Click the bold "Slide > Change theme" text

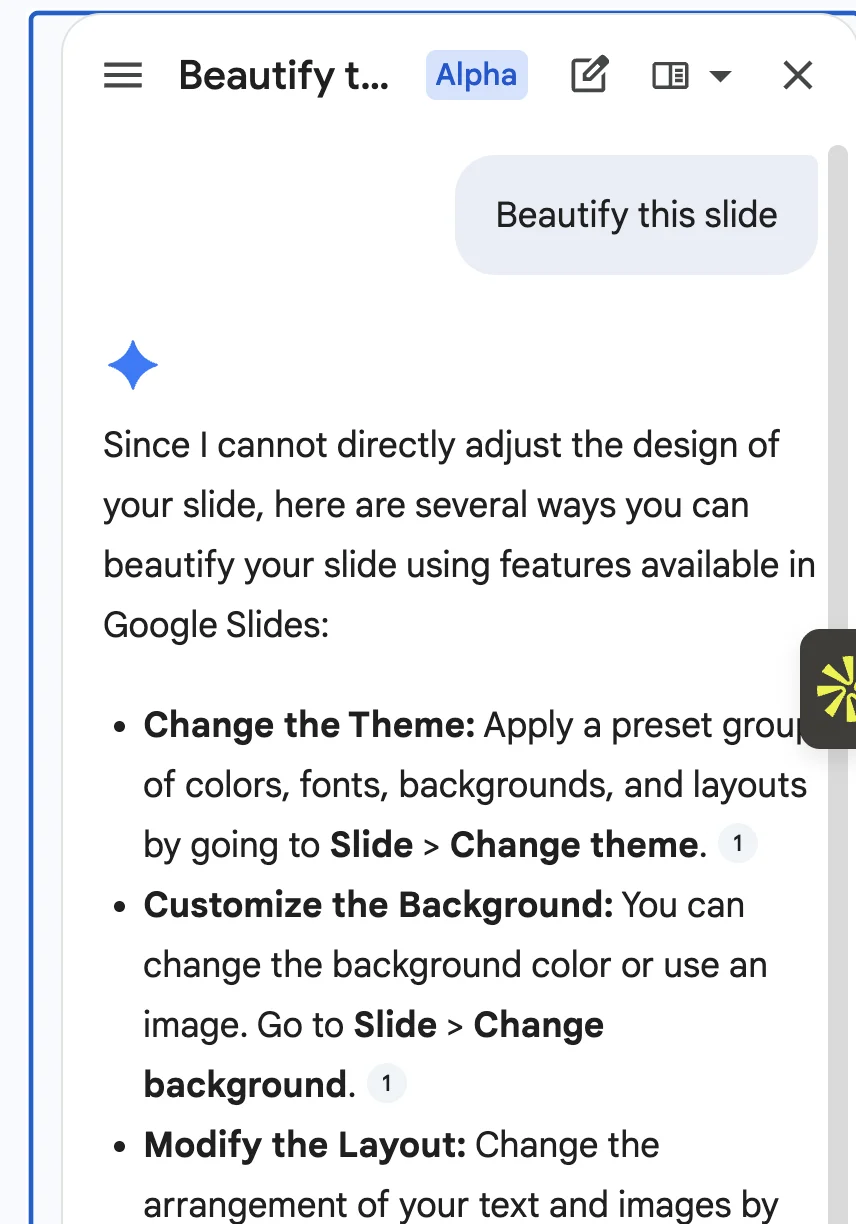pos(514,845)
